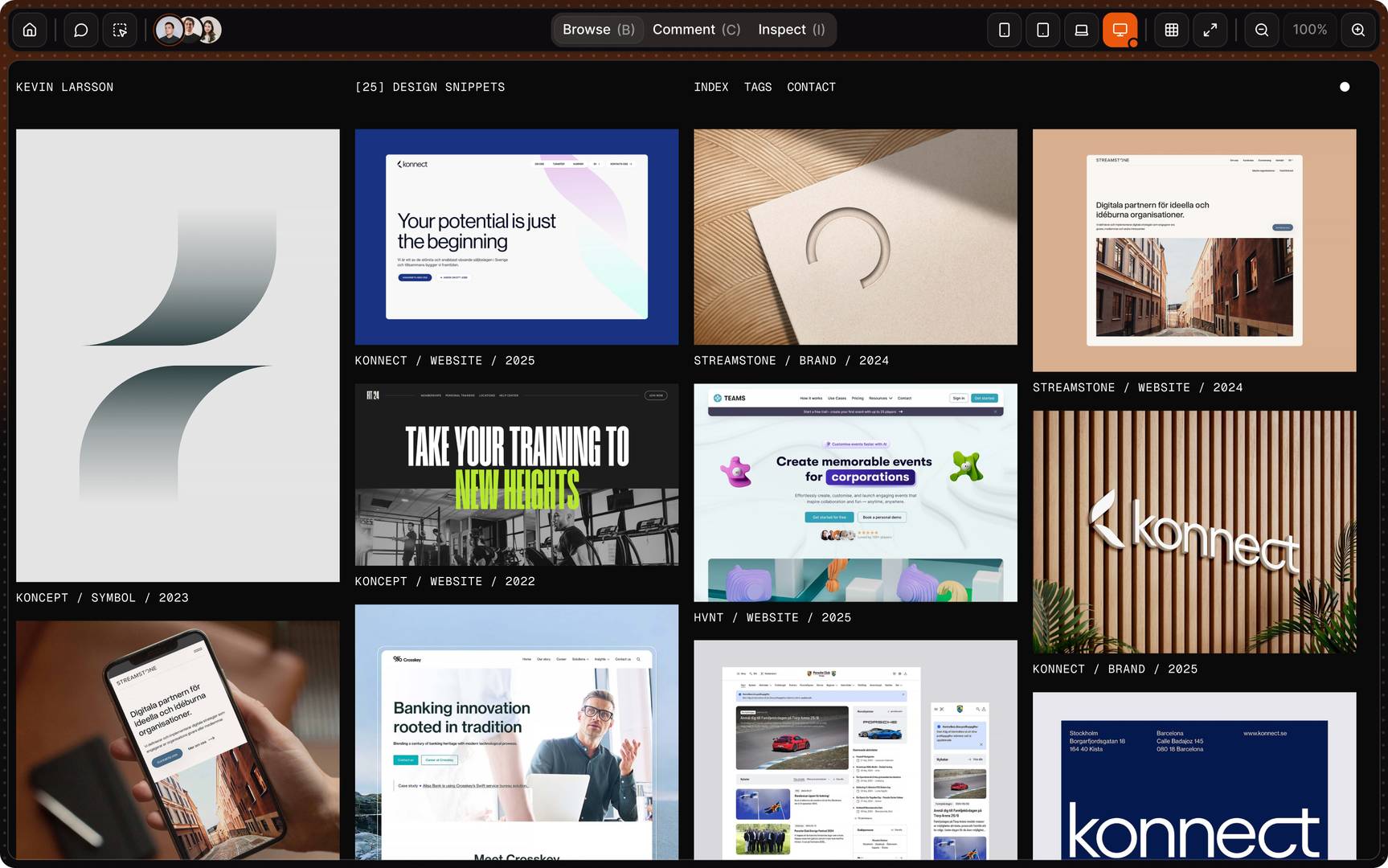The height and width of the screenshot is (868, 1388).
Task: Switch preview to phone device size
Action: pos(1004,30)
